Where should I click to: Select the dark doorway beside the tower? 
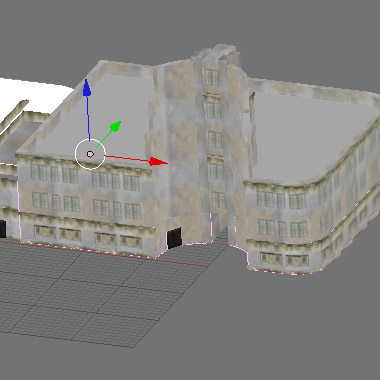coord(174,238)
